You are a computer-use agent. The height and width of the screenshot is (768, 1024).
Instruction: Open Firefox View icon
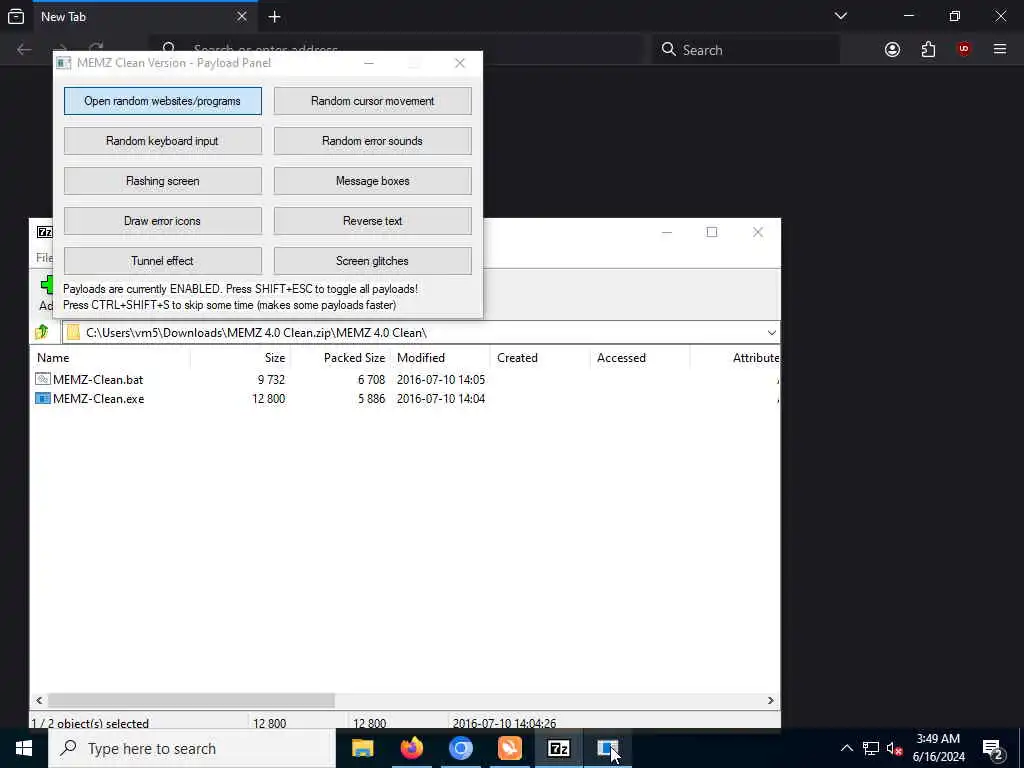[16, 16]
